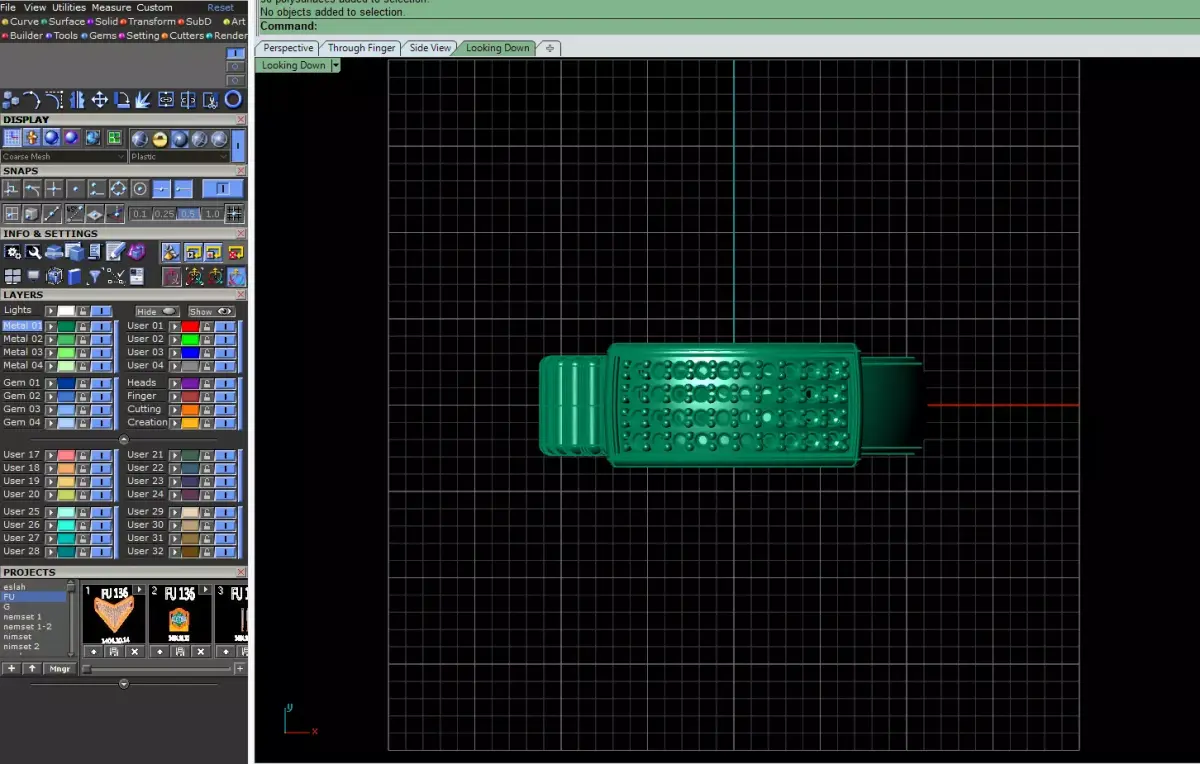Toggle visibility switch for User 17 layer
This screenshot has height=764, width=1200.
[x=101, y=454]
